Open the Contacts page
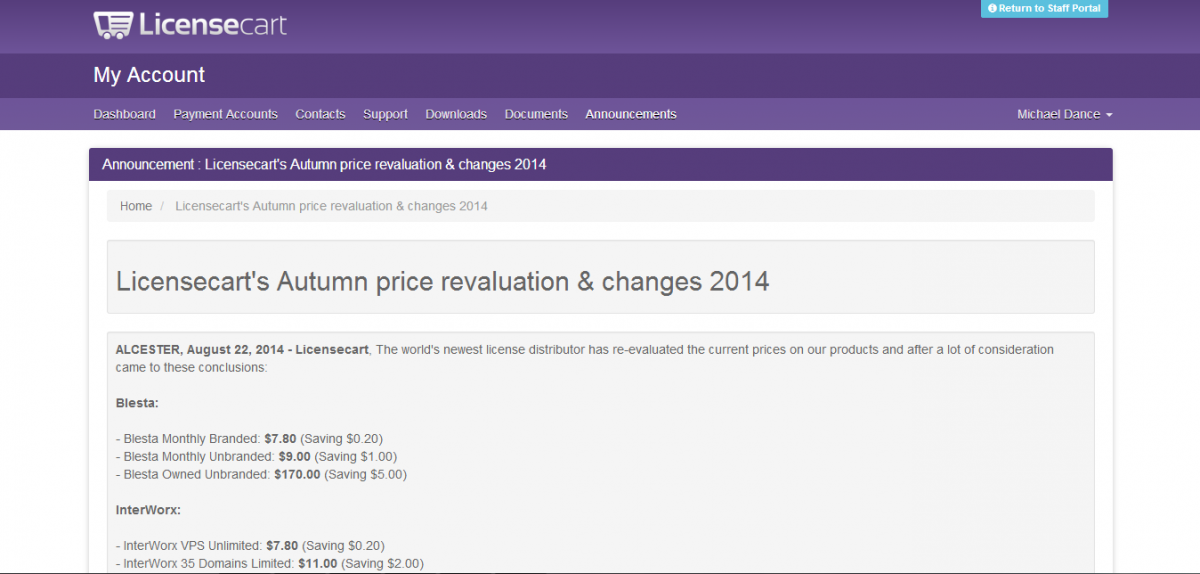This screenshot has height=574, width=1200. pyautogui.click(x=320, y=114)
